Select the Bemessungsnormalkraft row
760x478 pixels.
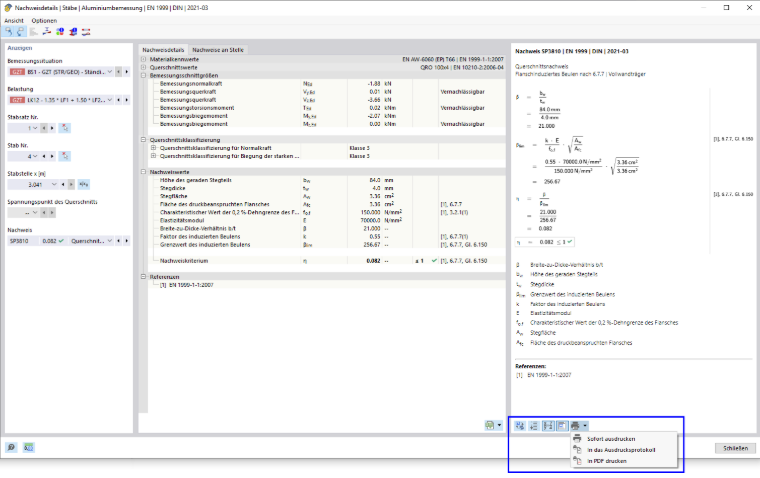[x=327, y=83]
